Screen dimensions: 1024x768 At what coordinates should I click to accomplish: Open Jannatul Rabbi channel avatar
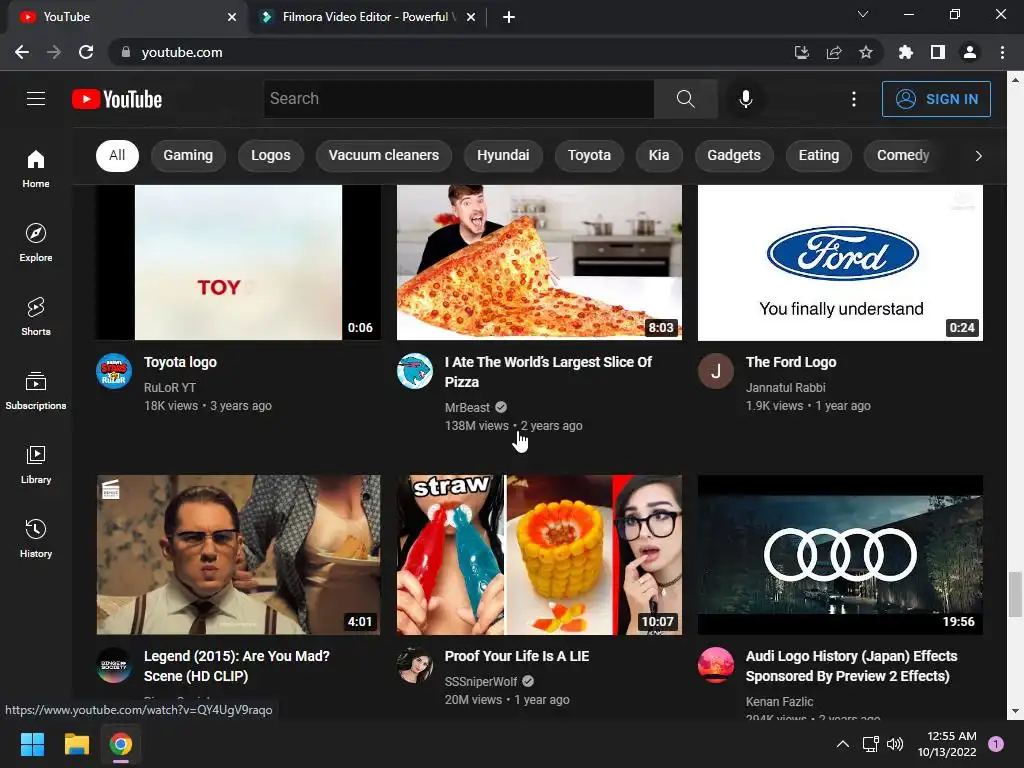(716, 371)
